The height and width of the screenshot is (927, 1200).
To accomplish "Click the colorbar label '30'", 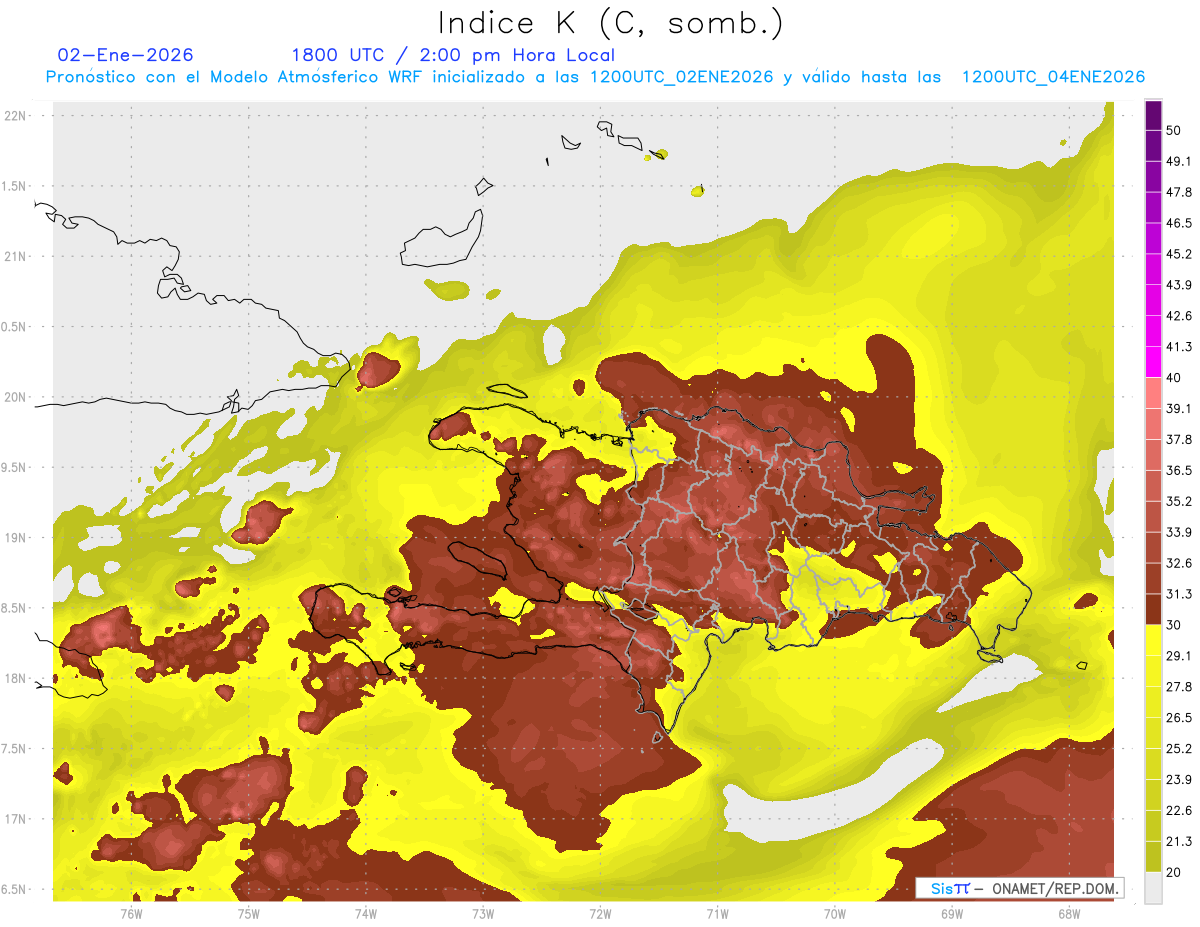I will [1174, 624].
